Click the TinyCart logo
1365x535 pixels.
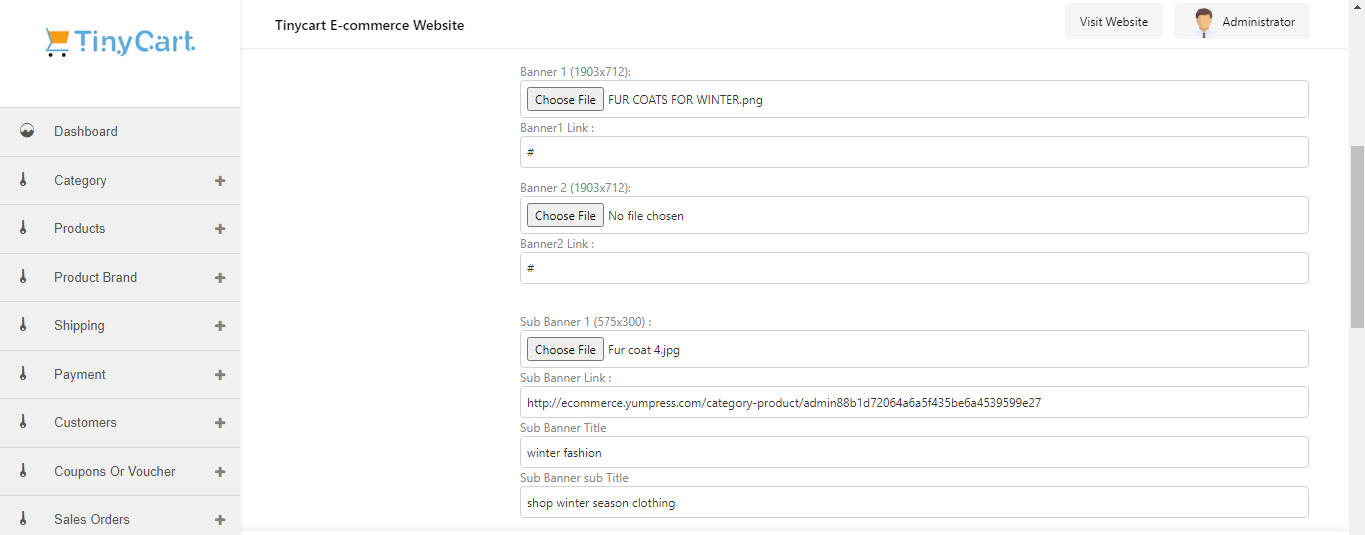pyautogui.click(x=120, y=42)
